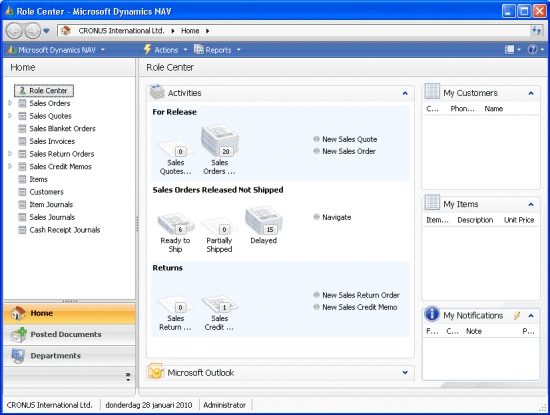Screen dimensions: 550x415
Task: Open the Reports menu
Action: coord(217,50)
